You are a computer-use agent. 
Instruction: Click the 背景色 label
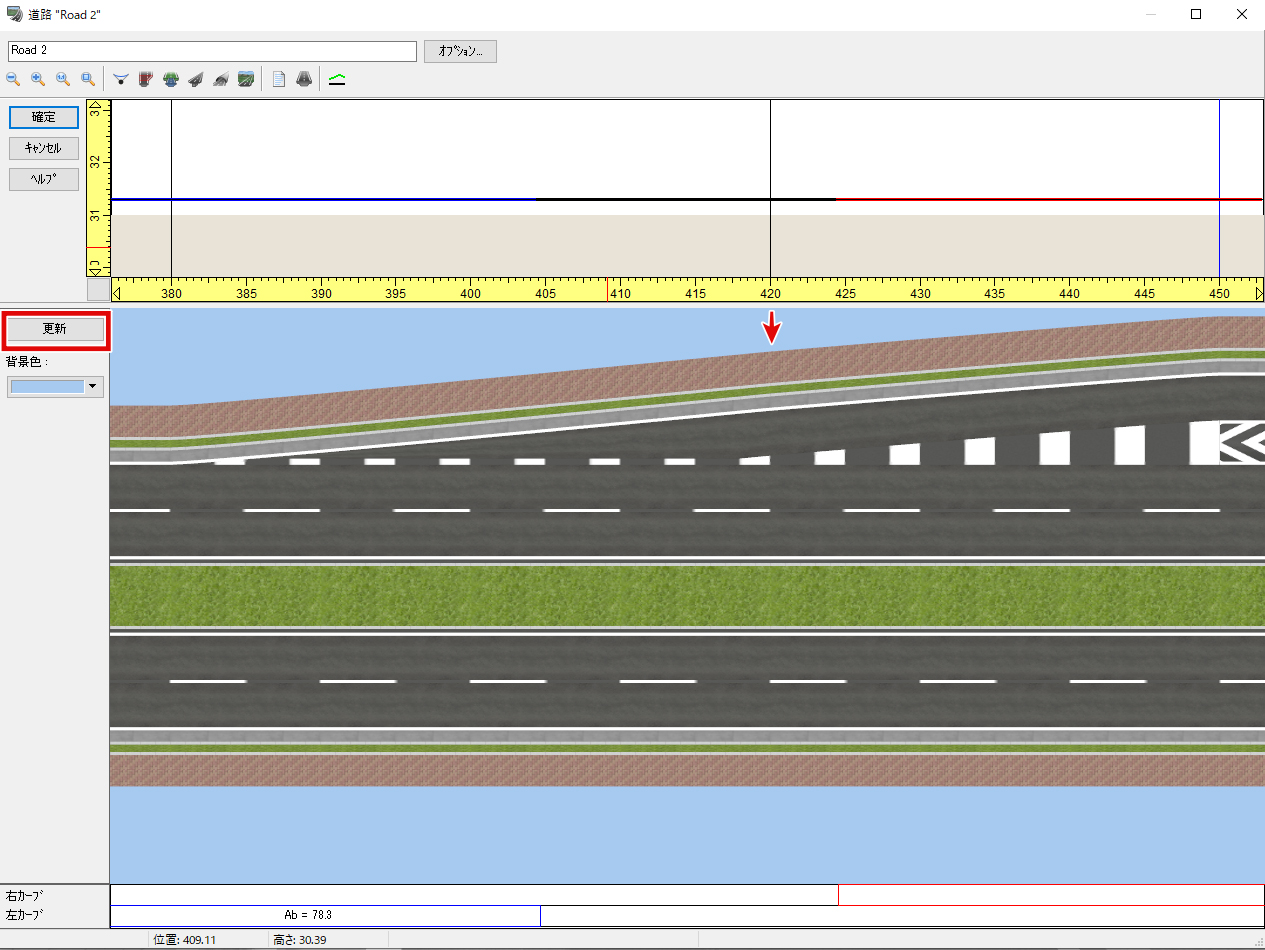tap(27, 361)
